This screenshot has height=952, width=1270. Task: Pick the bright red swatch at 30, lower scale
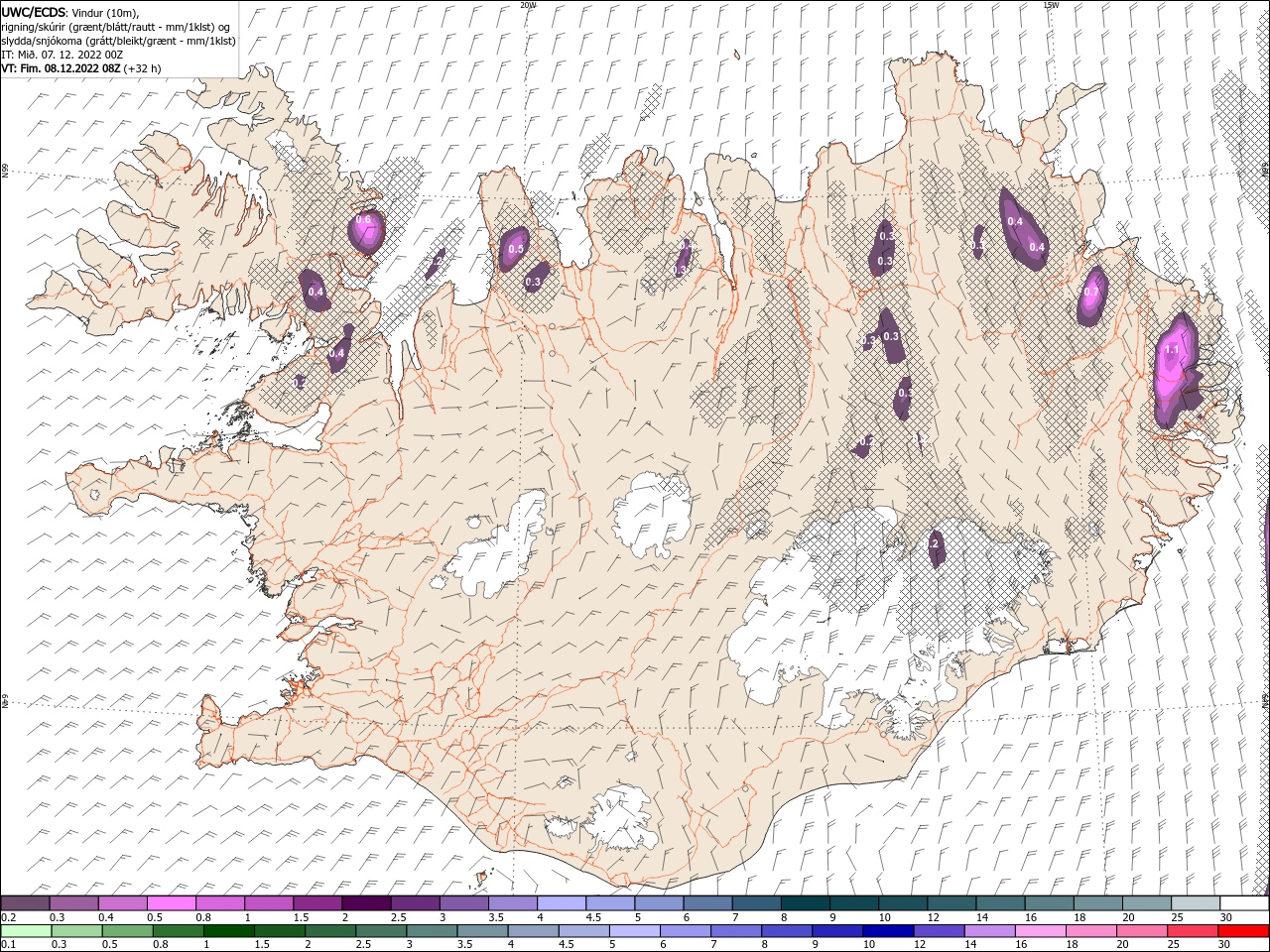point(1244,931)
